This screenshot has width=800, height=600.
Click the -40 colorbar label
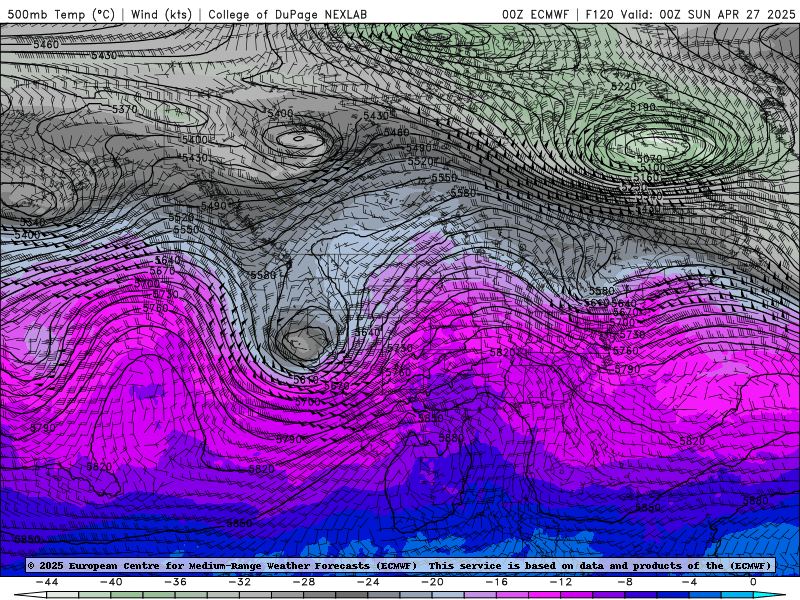coord(111,582)
